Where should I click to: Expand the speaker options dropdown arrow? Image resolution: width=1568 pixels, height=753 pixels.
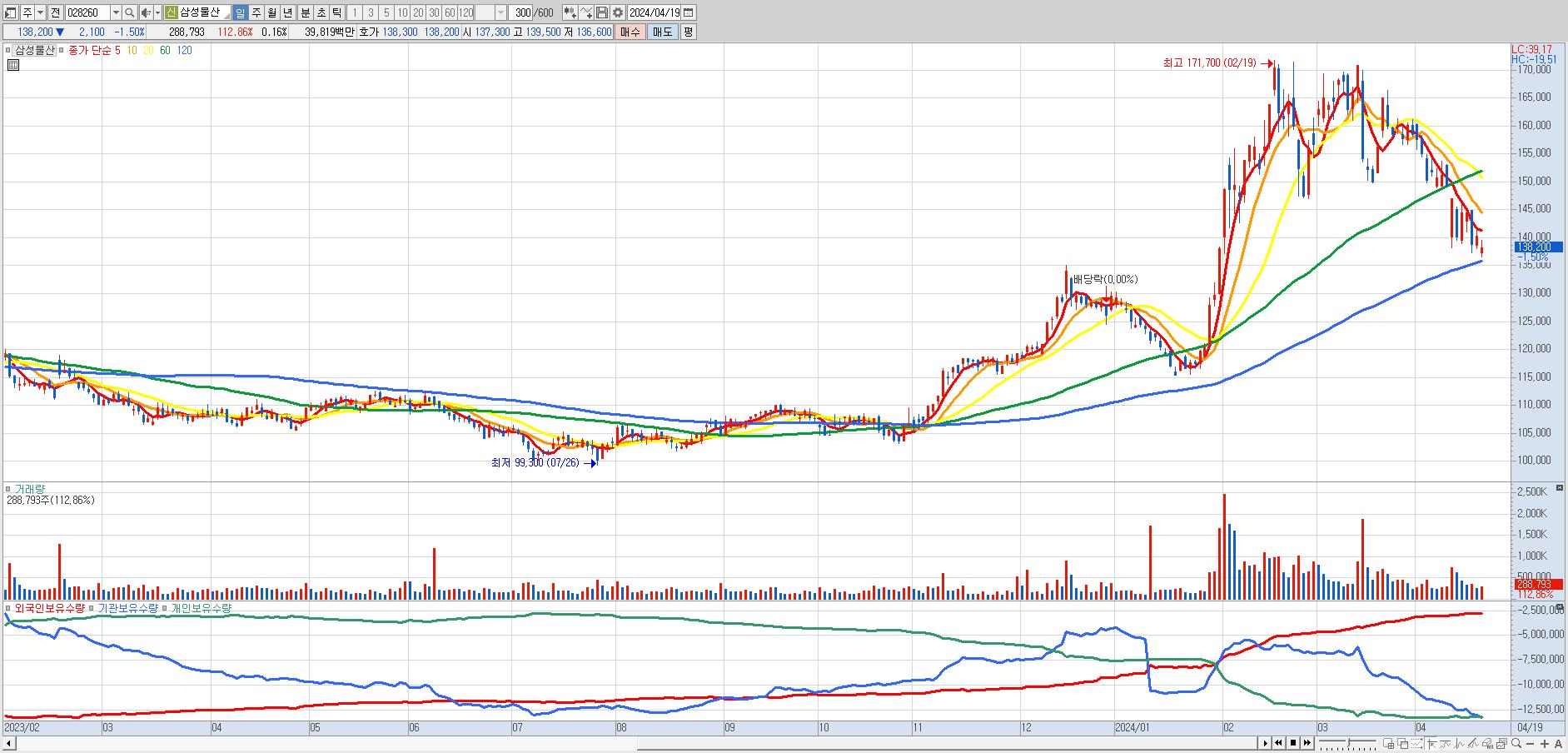click(x=157, y=12)
